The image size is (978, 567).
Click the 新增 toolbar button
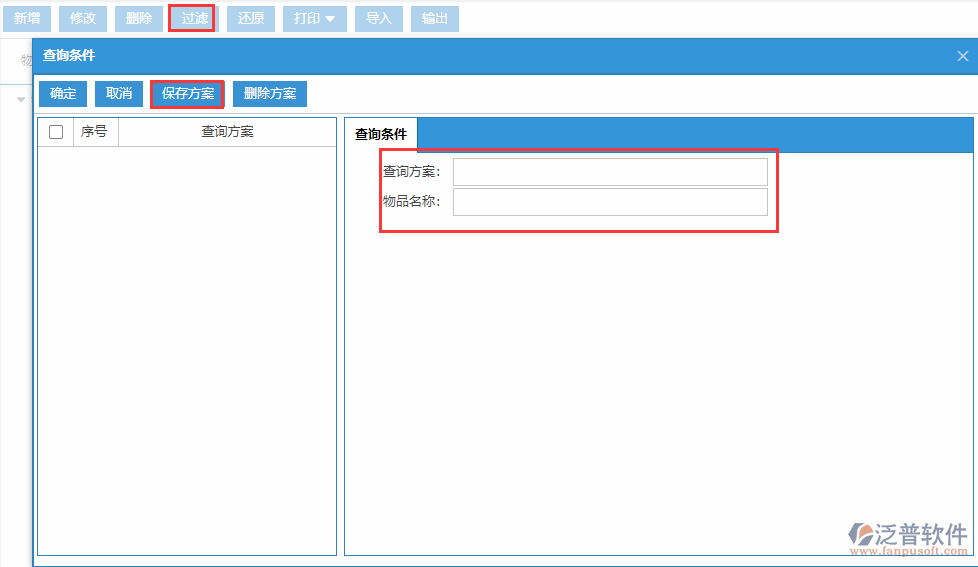pyautogui.click(x=27, y=18)
